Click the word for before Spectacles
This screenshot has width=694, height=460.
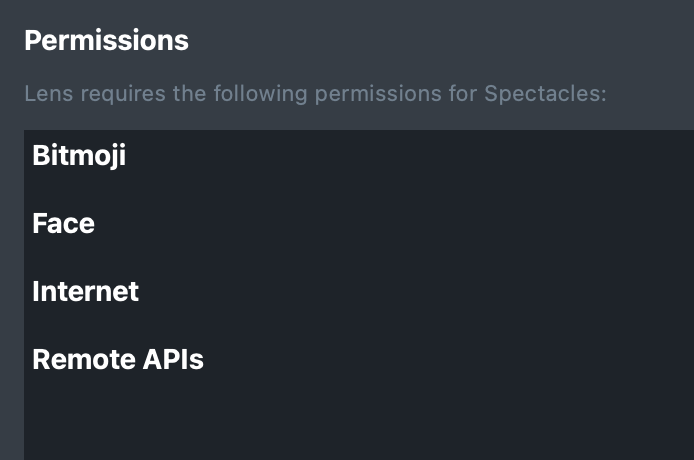point(464,95)
